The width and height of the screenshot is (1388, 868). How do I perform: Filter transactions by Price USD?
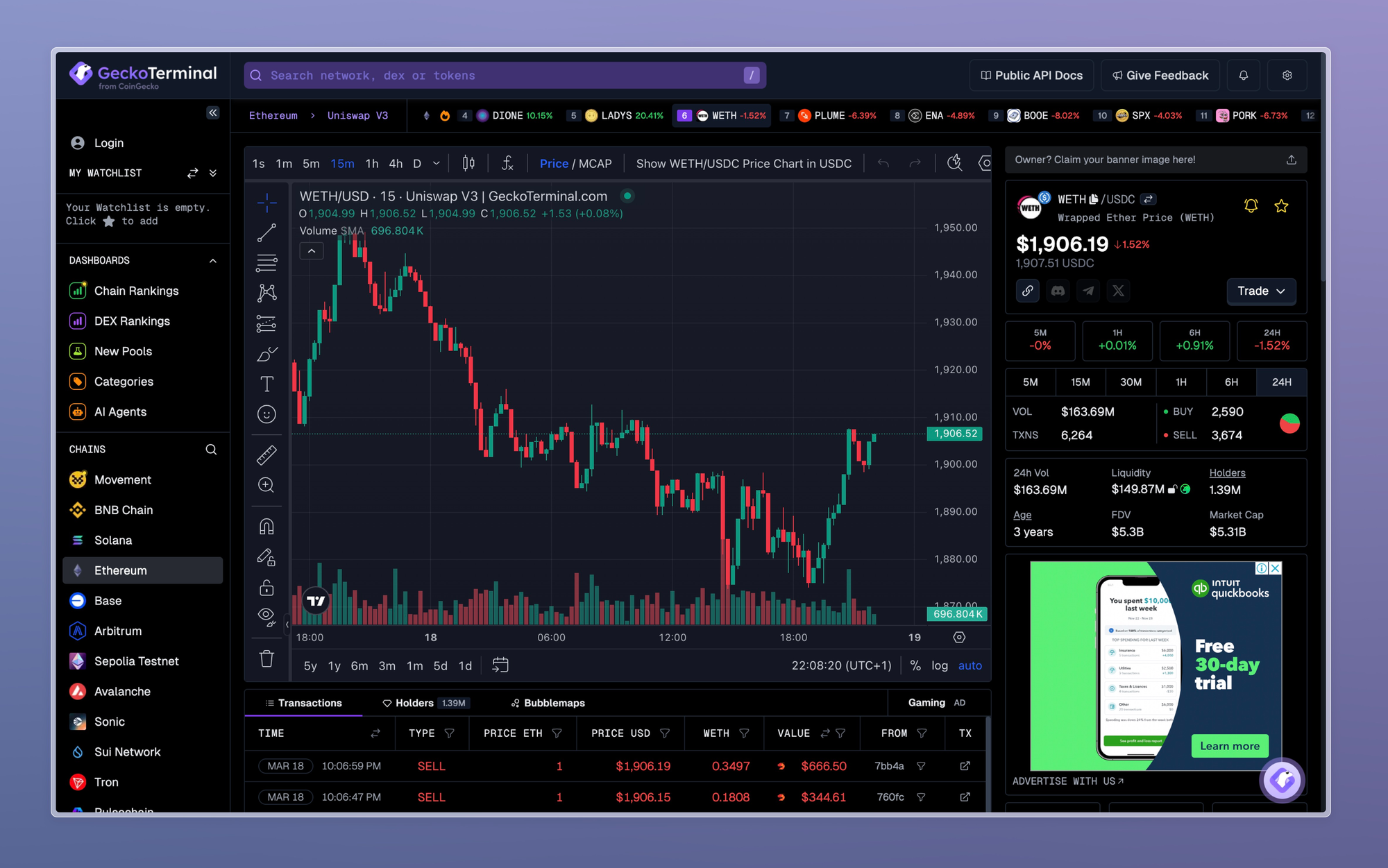point(665,733)
